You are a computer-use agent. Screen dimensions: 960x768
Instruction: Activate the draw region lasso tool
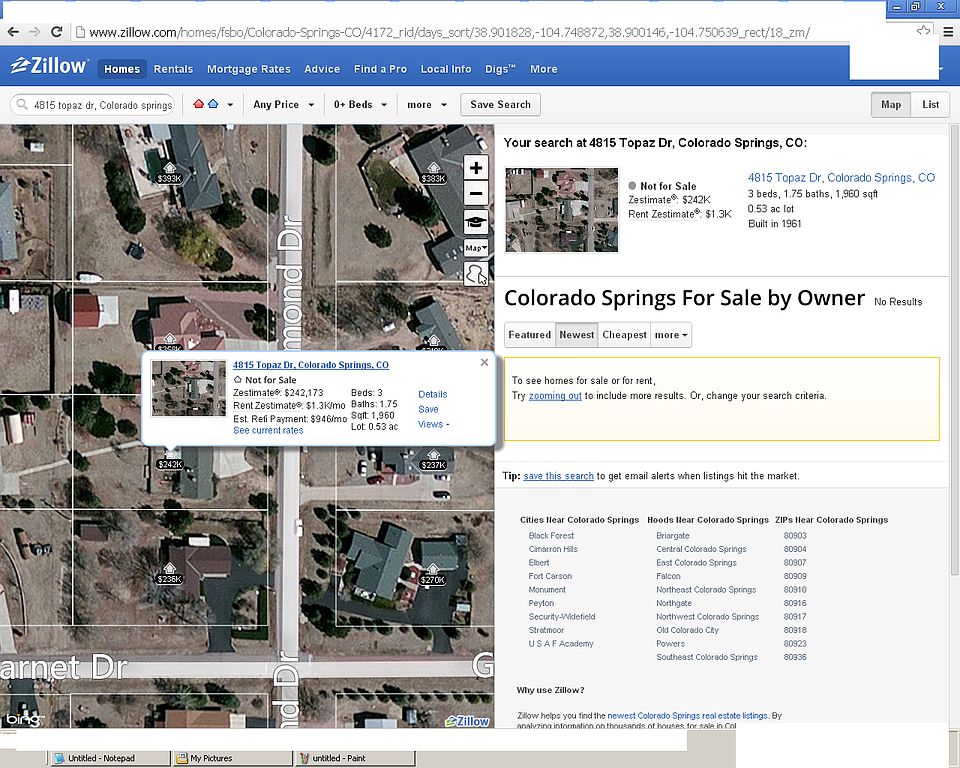tap(476, 274)
